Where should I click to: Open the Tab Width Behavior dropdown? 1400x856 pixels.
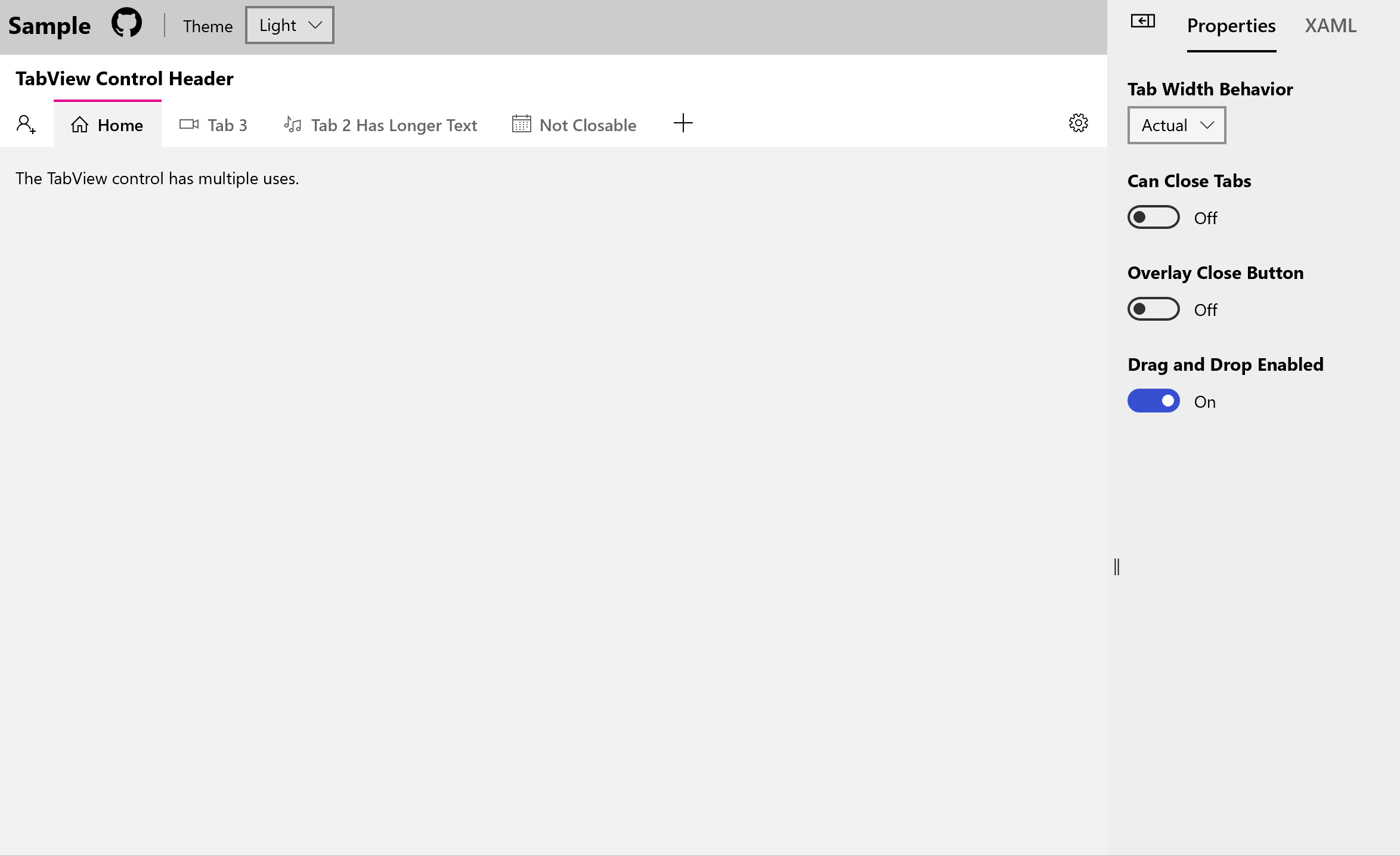[1176, 125]
